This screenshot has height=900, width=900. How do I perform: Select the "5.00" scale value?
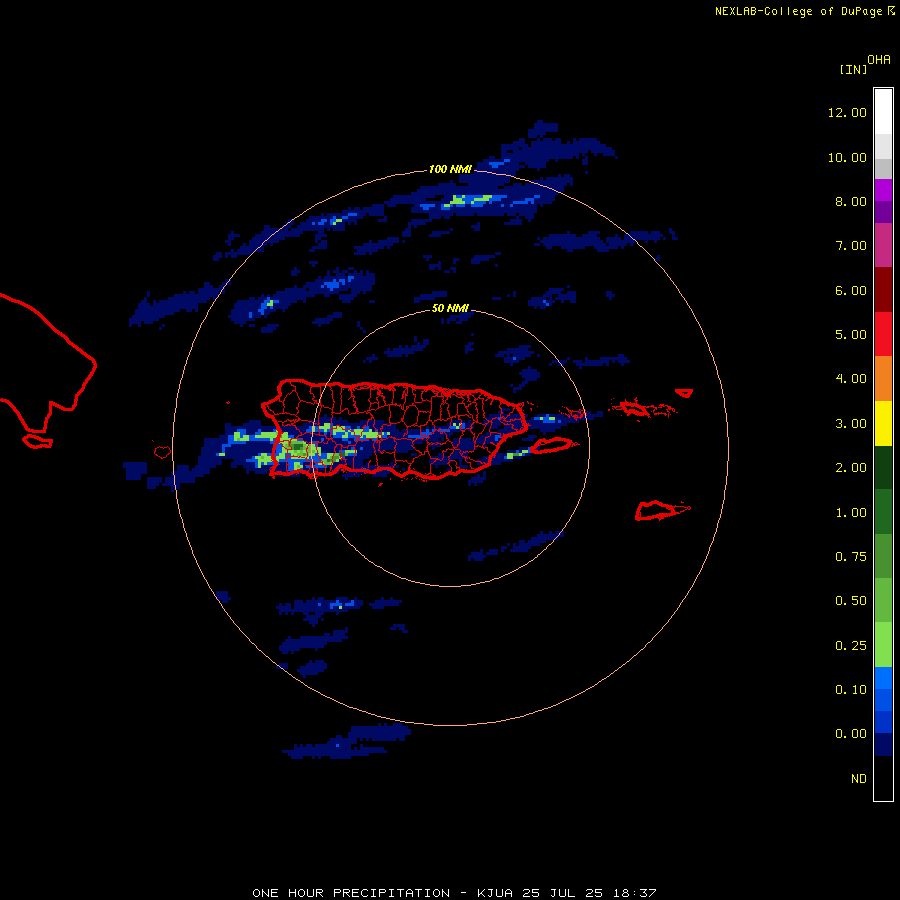tap(851, 335)
